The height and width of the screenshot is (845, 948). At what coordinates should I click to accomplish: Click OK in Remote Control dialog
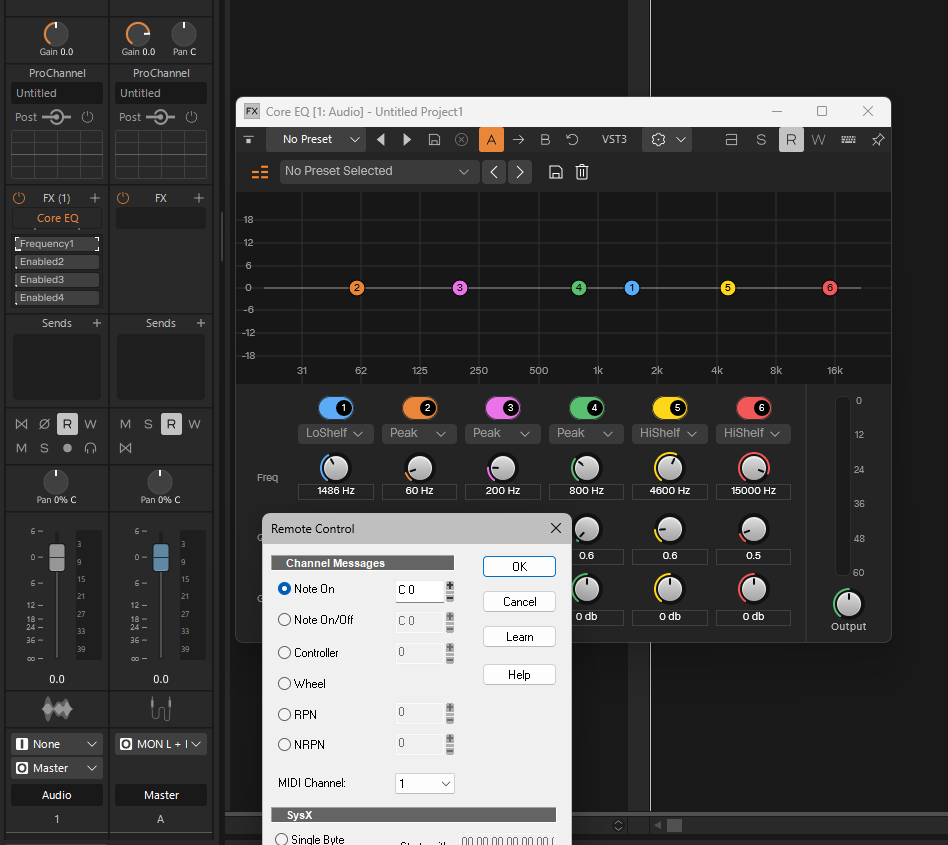tap(519, 566)
